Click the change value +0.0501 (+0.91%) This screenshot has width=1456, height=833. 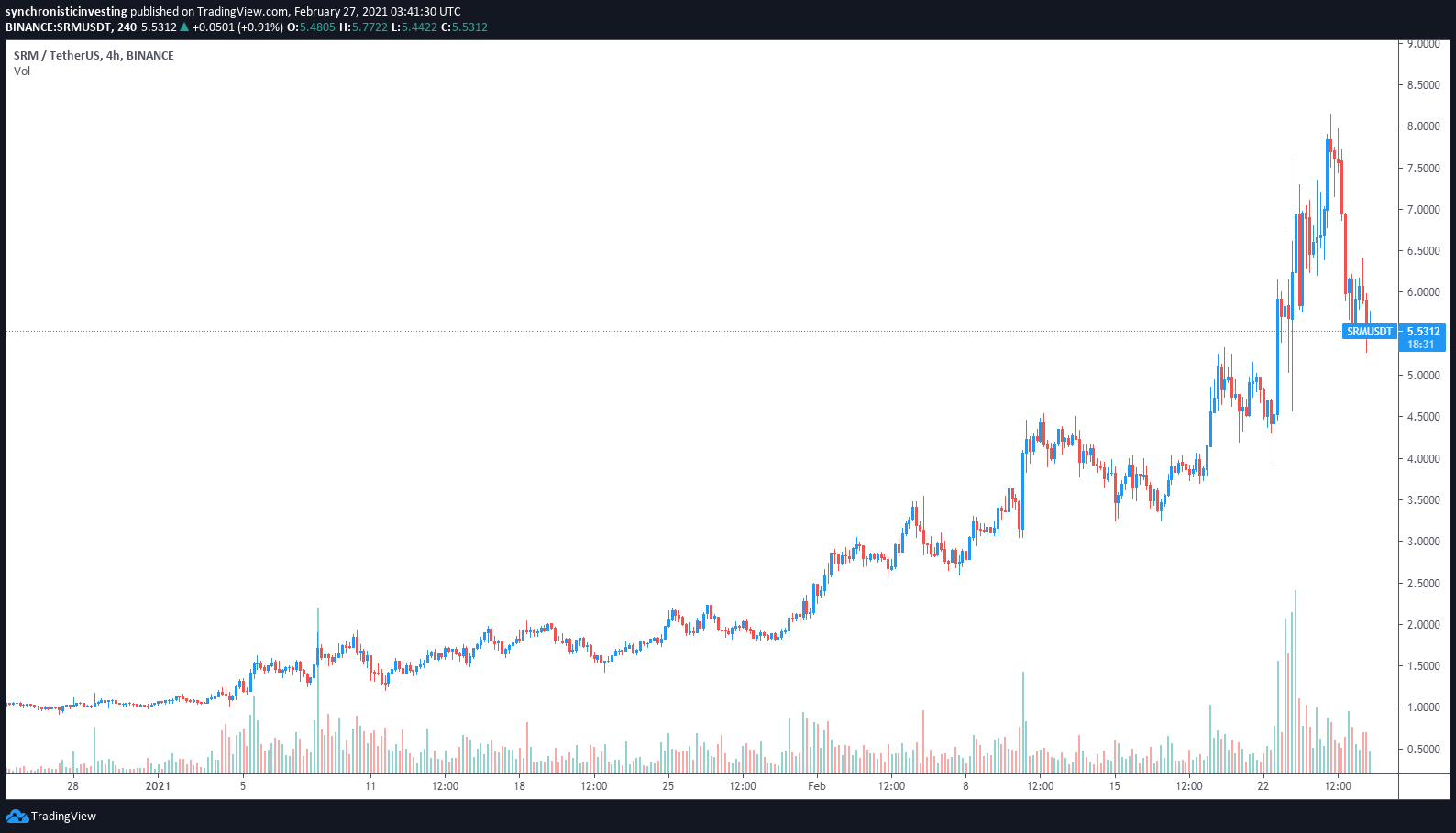pos(237,27)
